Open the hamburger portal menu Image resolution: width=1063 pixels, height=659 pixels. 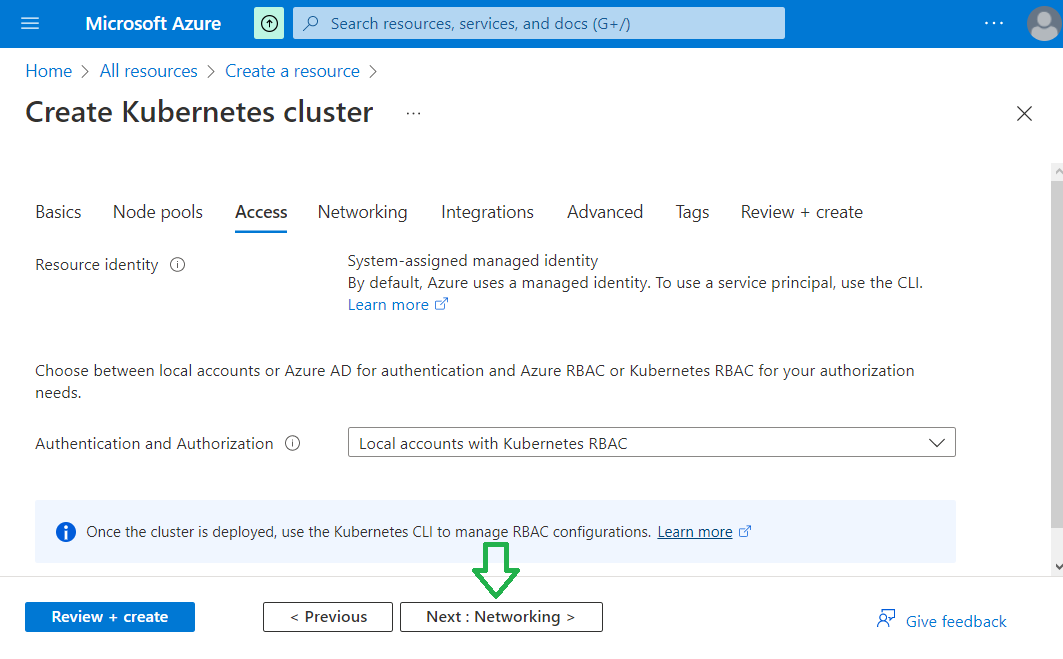click(30, 24)
